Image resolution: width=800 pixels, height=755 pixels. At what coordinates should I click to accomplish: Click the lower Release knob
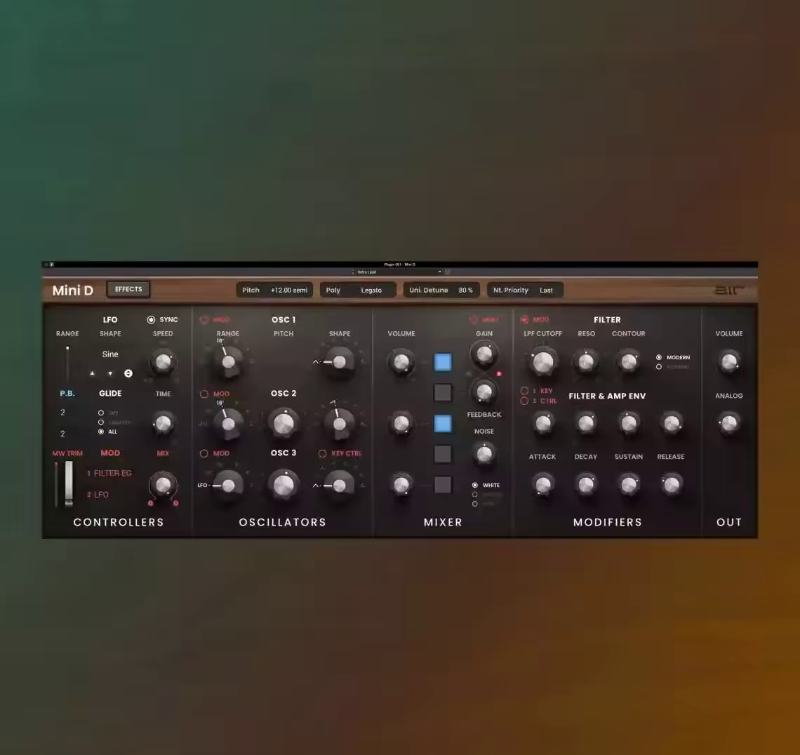(671, 484)
